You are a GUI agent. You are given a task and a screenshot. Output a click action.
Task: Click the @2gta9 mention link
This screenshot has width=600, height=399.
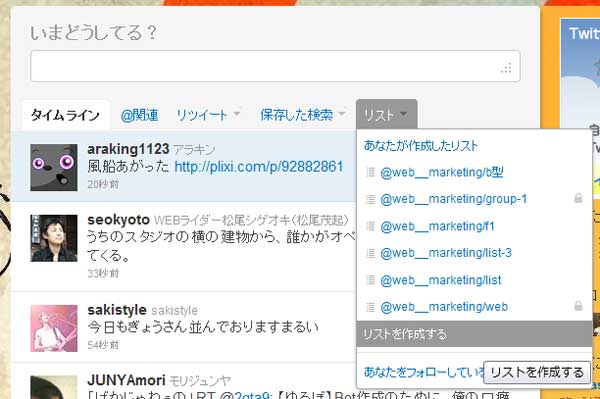click(x=246, y=396)
